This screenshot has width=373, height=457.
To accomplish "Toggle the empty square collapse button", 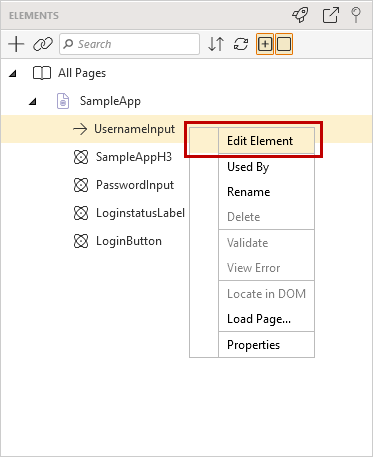I will point(284,44).
